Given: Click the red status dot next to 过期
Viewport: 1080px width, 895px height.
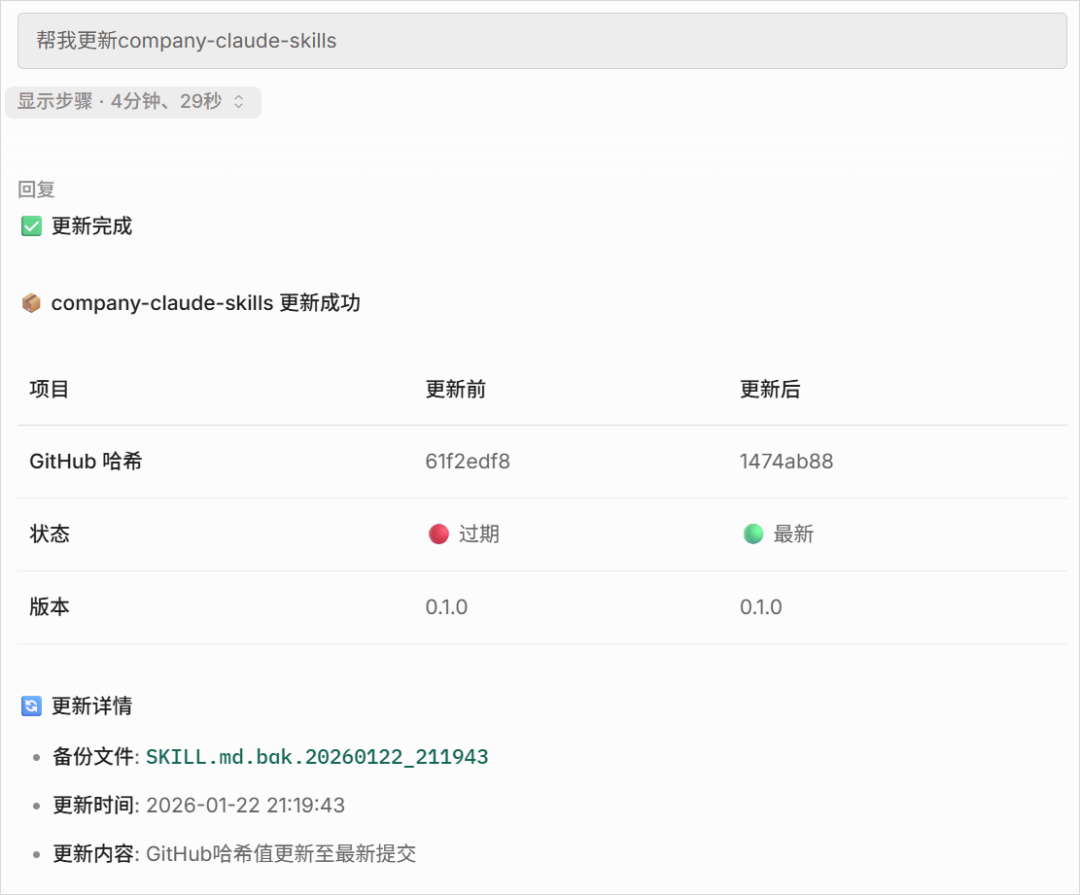Looking at the screenshot, I should pyautogui.click(x=439, y=534).
